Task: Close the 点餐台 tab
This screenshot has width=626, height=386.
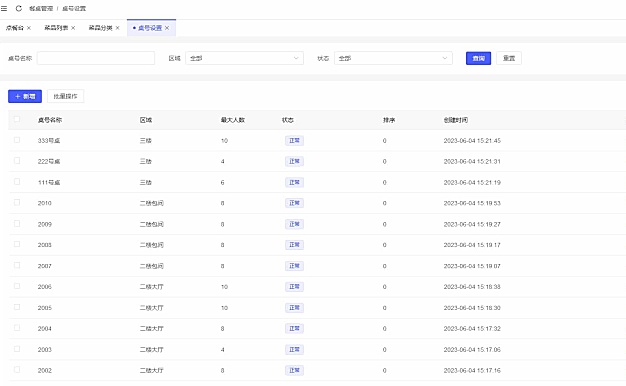Action: pos(29,28)
